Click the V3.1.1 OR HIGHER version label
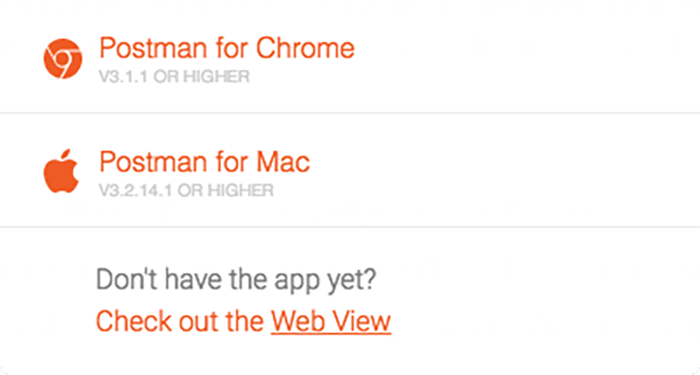This screenshot has width=700, height=375. [174, 77]
